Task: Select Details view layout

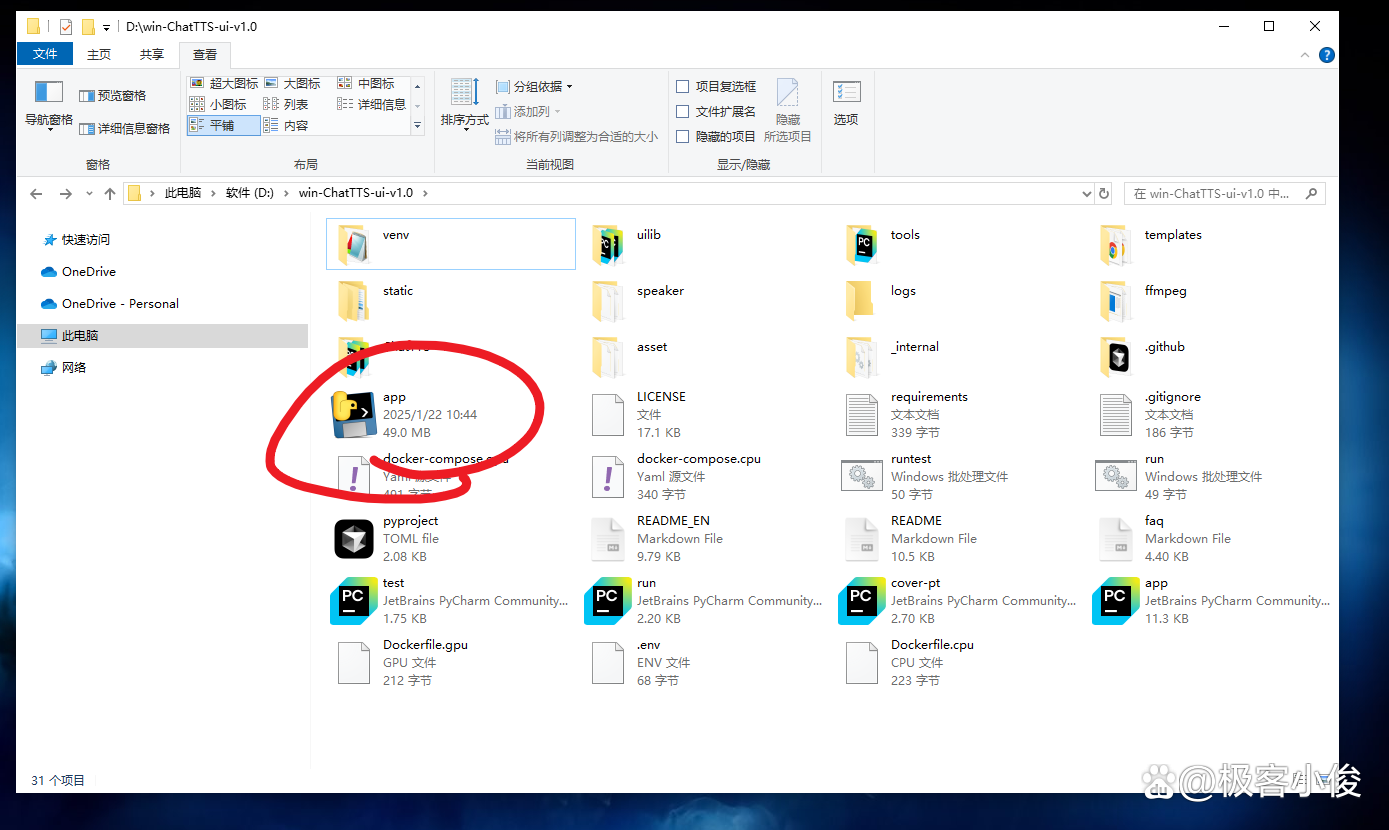Action: (x=372, y=105)
